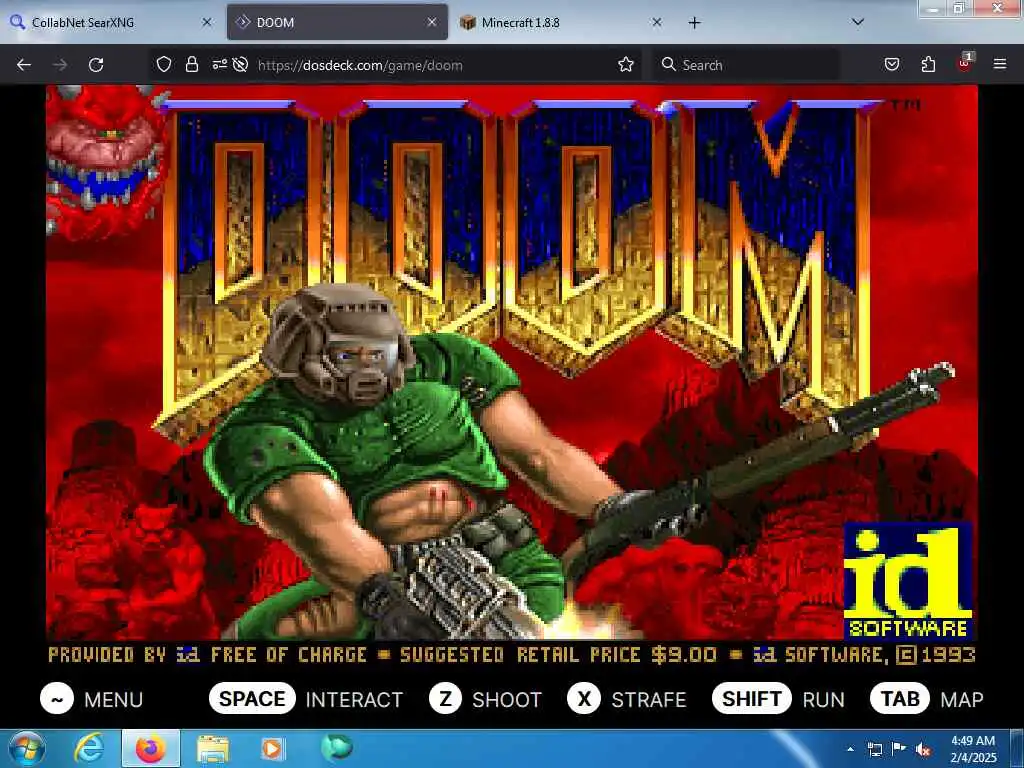Viewport: 1024px width, 768px height.
Task: Open the 4:49 AM clock and date
Action: point(973,749)
